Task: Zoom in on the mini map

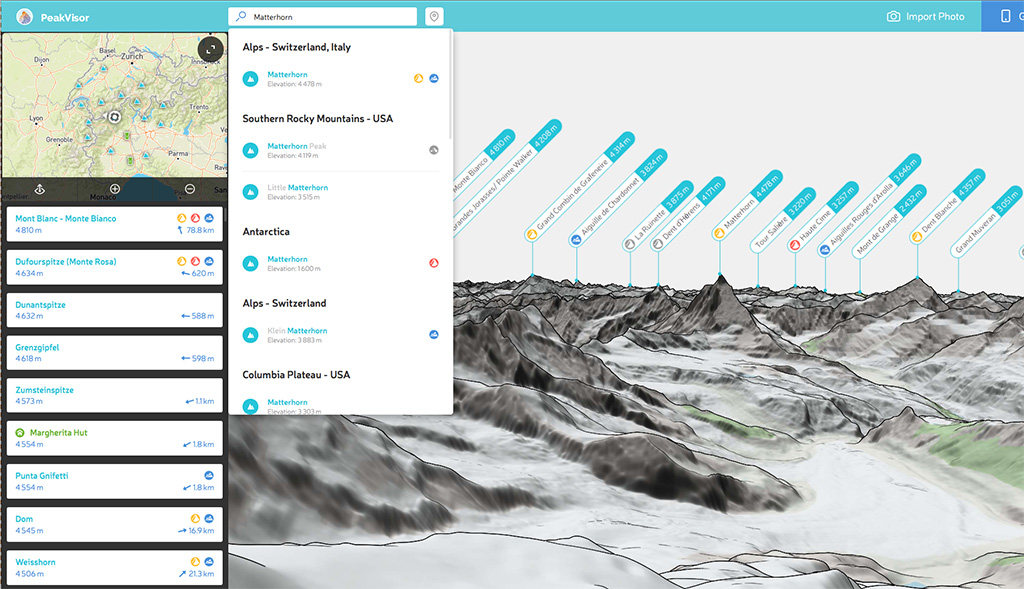Action: 115,189
